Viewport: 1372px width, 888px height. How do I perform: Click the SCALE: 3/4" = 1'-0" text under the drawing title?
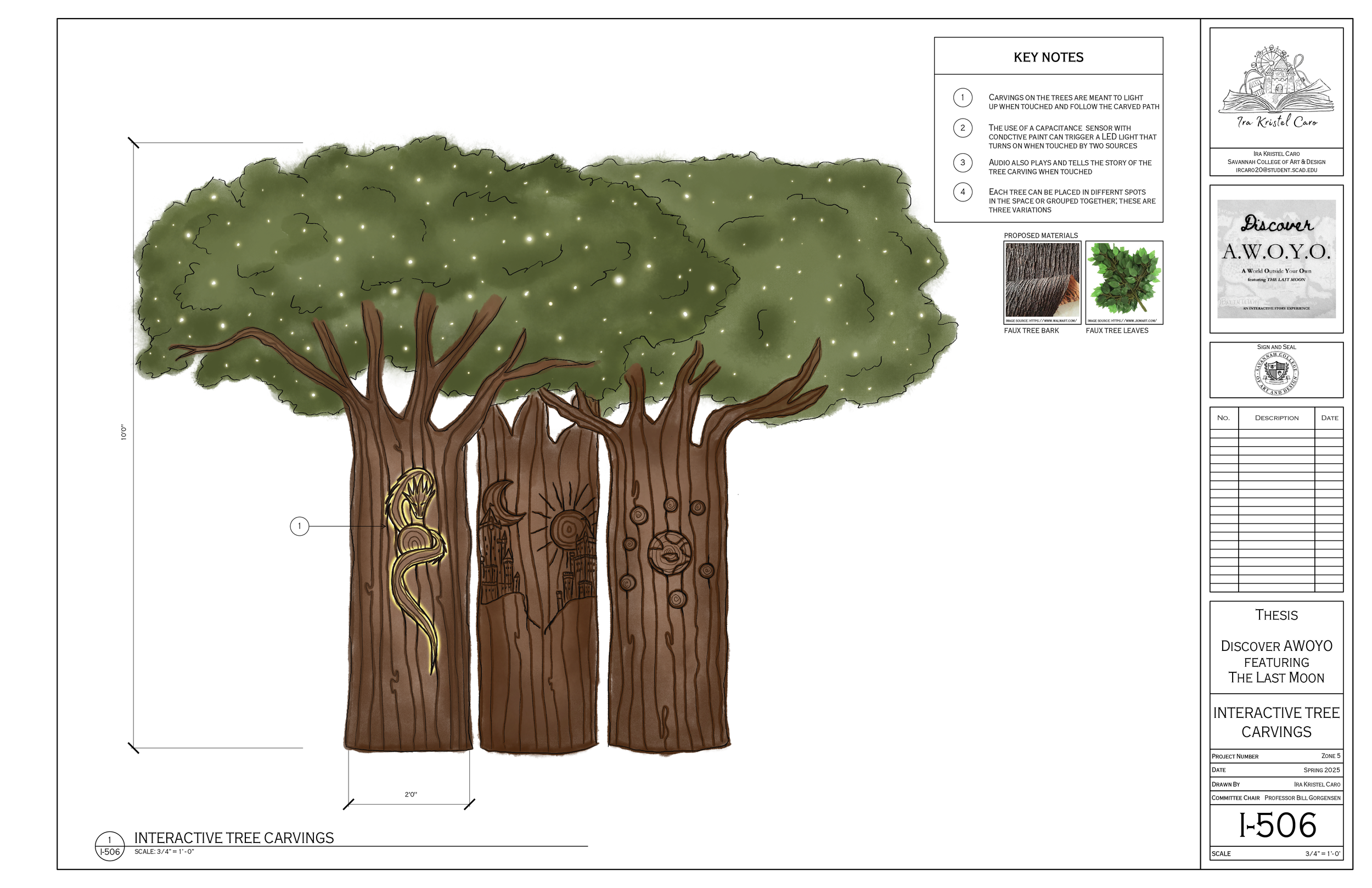164,852
